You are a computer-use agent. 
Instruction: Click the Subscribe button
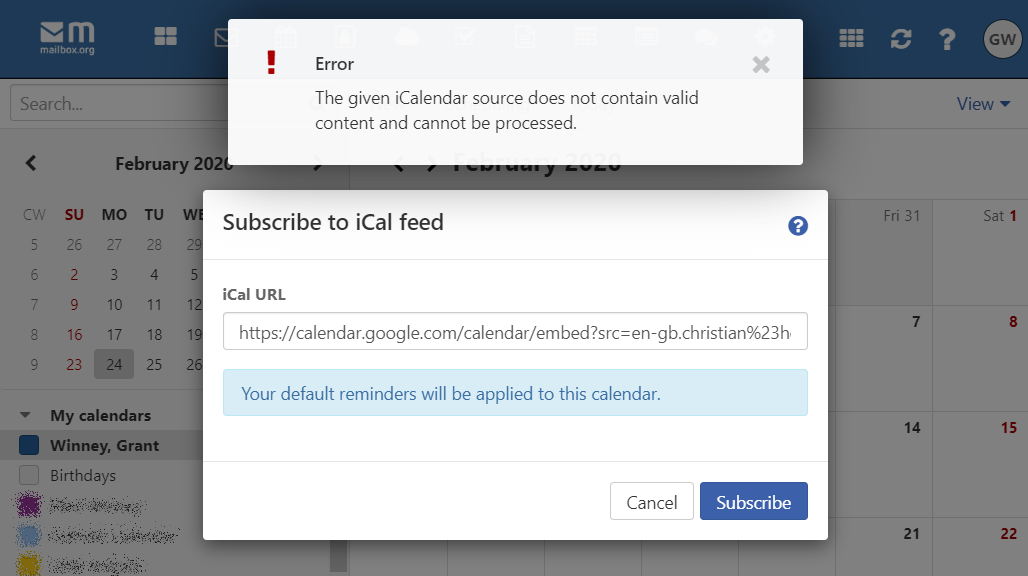tap(753, 502)
